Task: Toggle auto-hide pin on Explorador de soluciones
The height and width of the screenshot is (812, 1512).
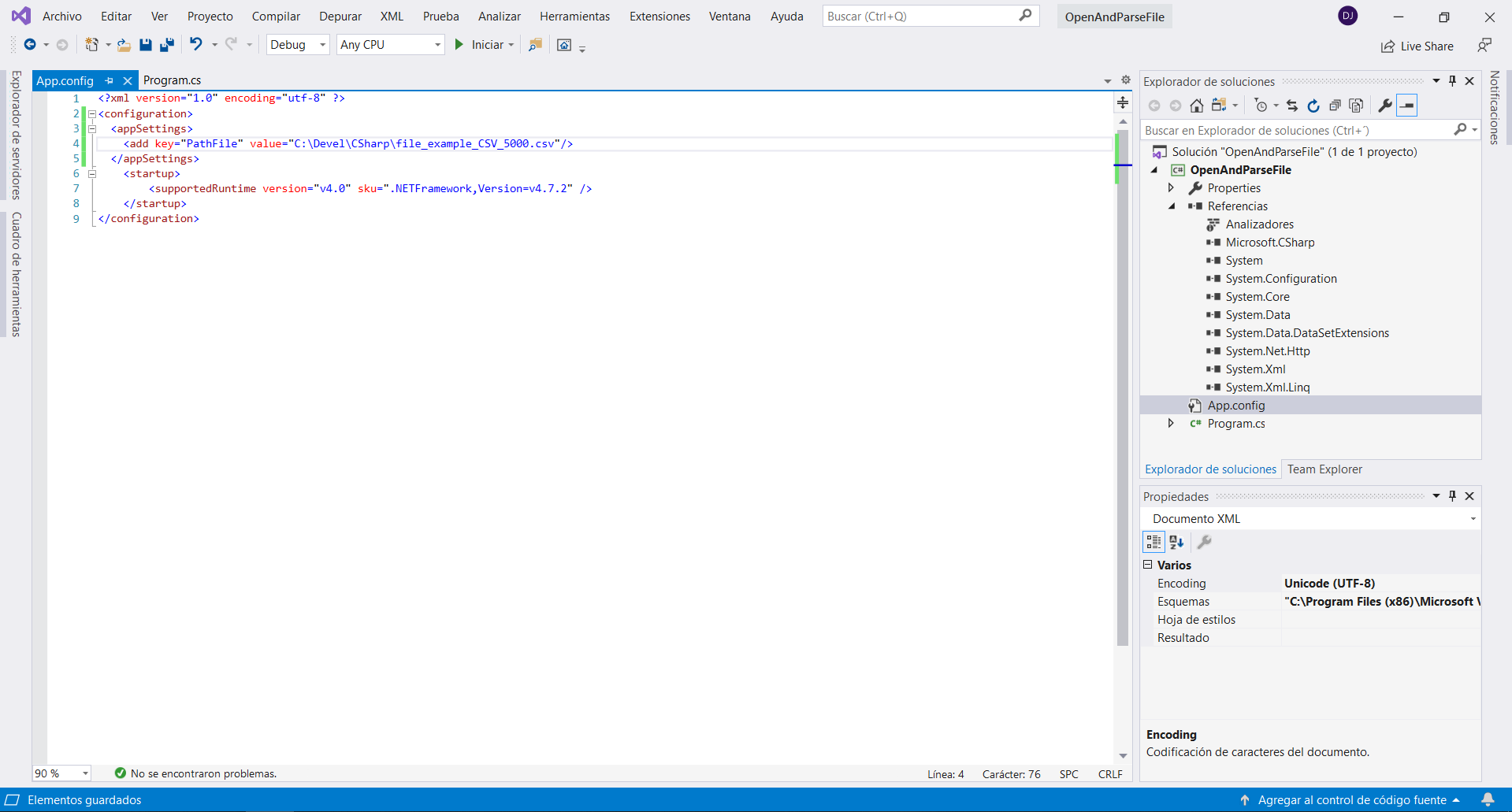Action: [x=1453, y=81]
